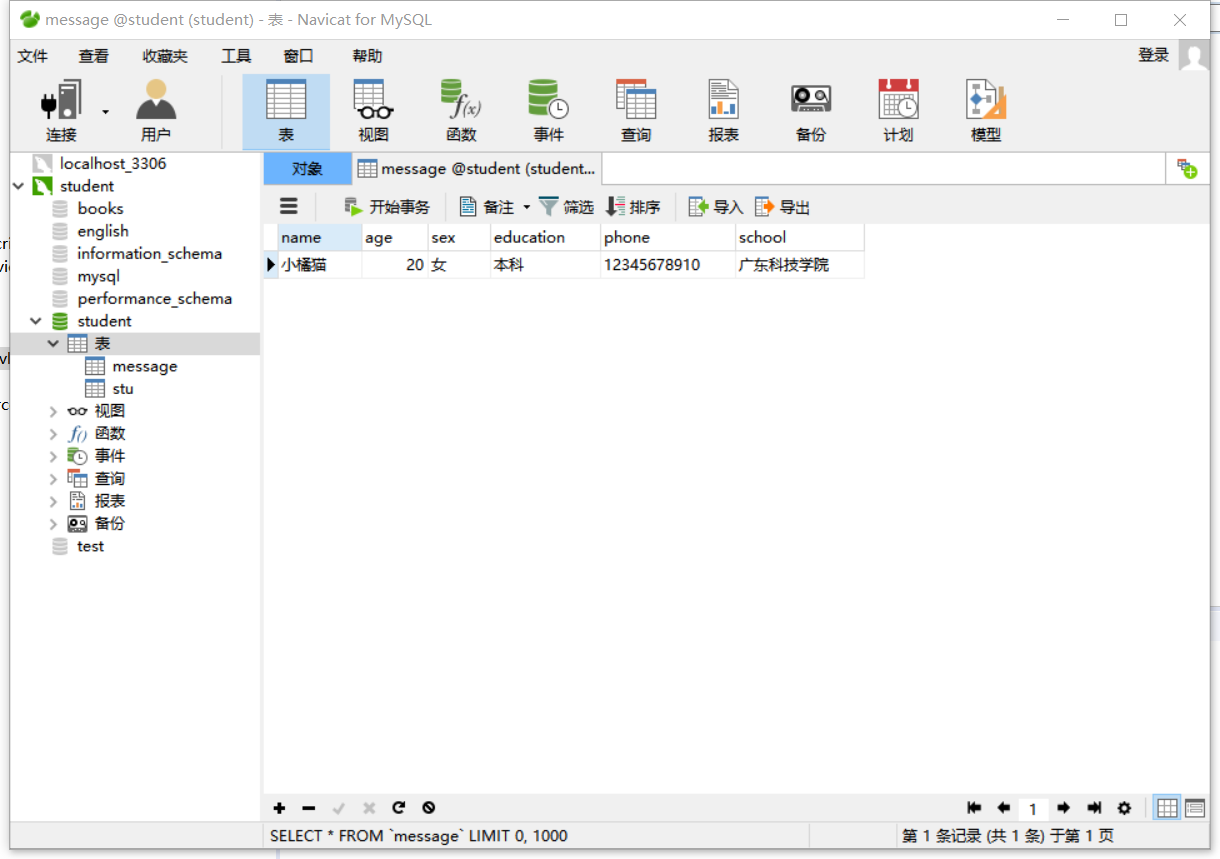Expand the 报表 reports node
Image resolution: width=1220 pixels, height=859 pixels.
53,501
